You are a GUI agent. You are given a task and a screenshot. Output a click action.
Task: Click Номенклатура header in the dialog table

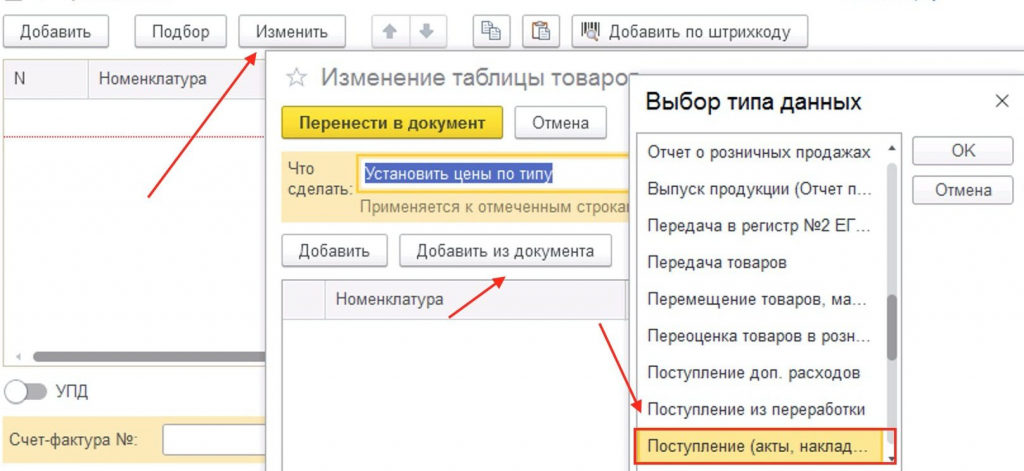click(x=475, y=299)
